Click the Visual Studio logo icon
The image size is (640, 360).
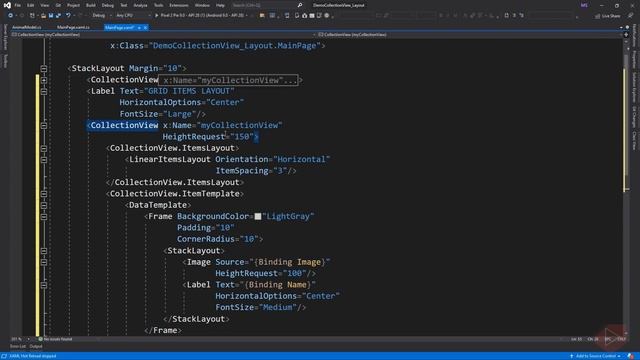point(7,5)
